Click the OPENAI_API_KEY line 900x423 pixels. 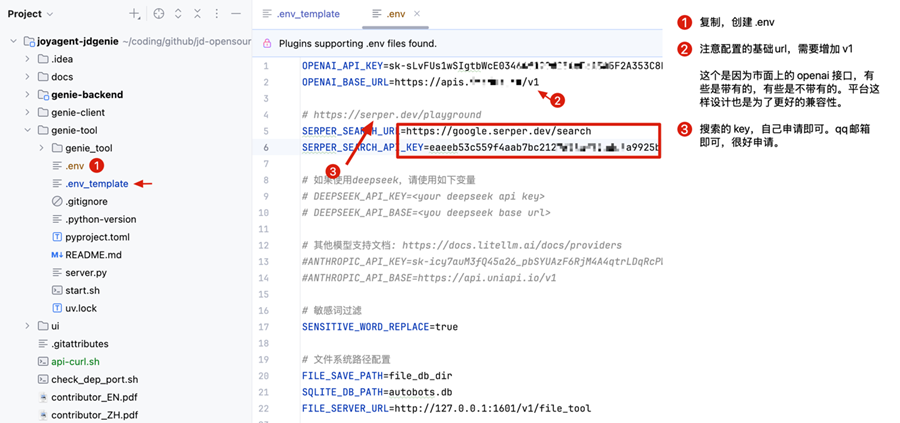pos(482,66)
